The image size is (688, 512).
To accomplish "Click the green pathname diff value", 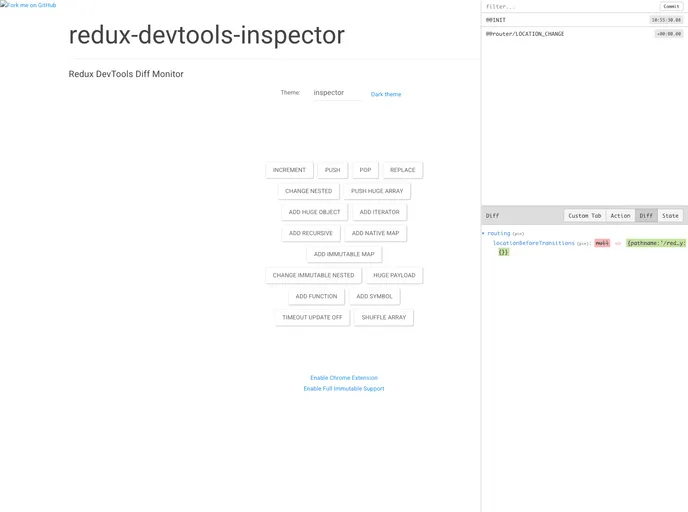I will pyautogui.click(x=656, y=243).
